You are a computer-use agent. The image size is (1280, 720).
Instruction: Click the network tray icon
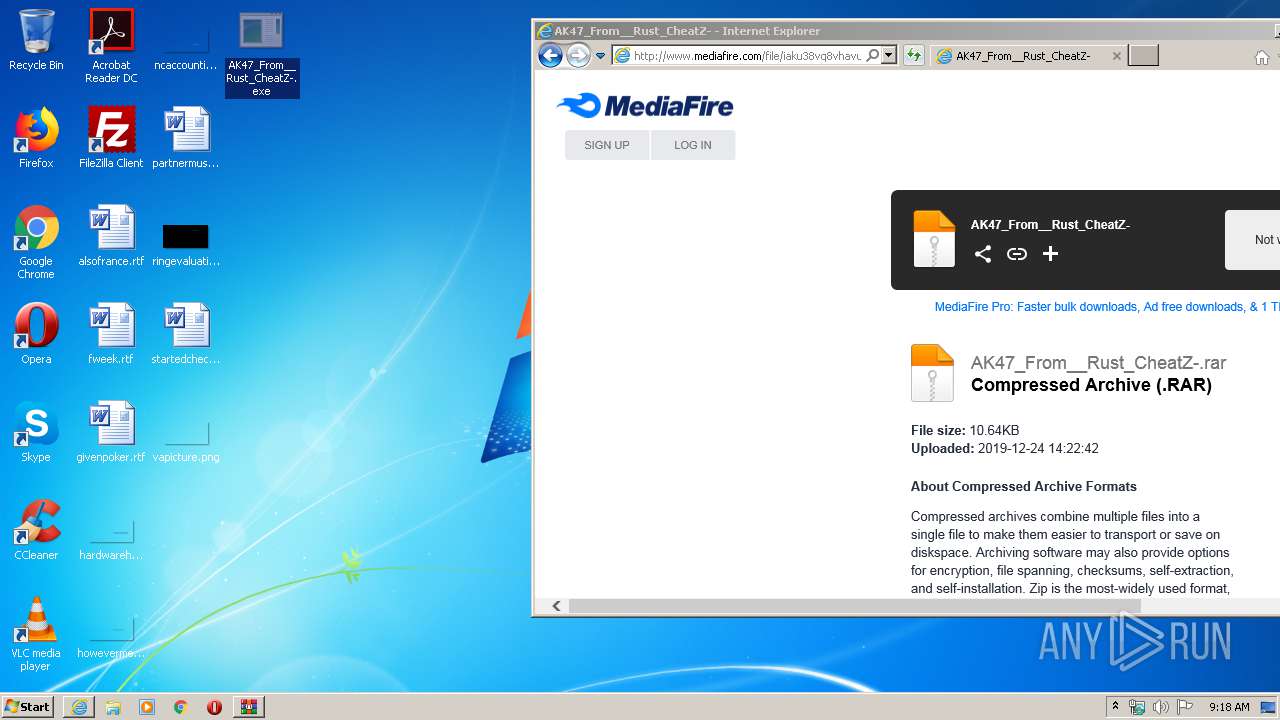pyautogui.click(x=1137, y=707)
